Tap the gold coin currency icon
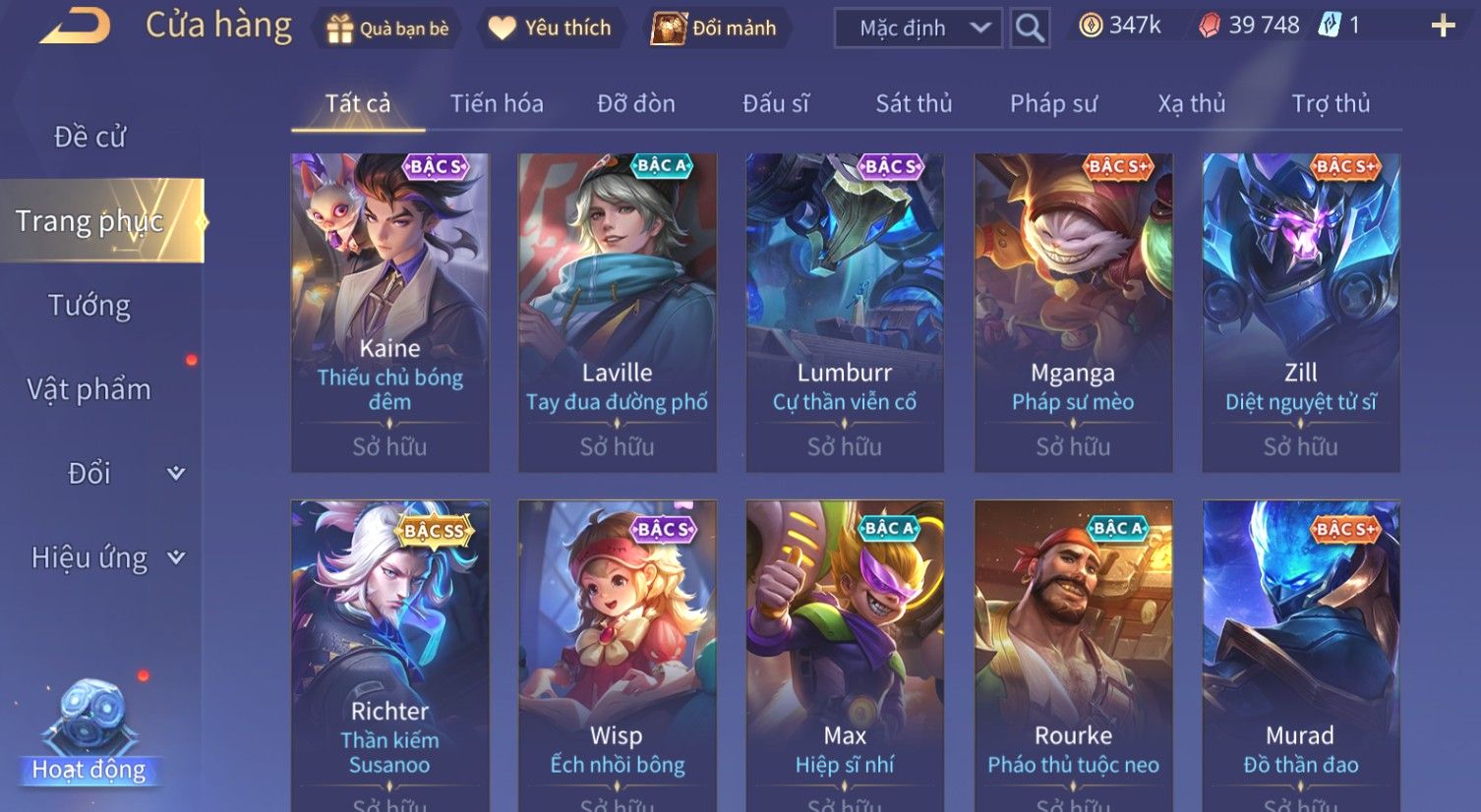 (1091, 26)
